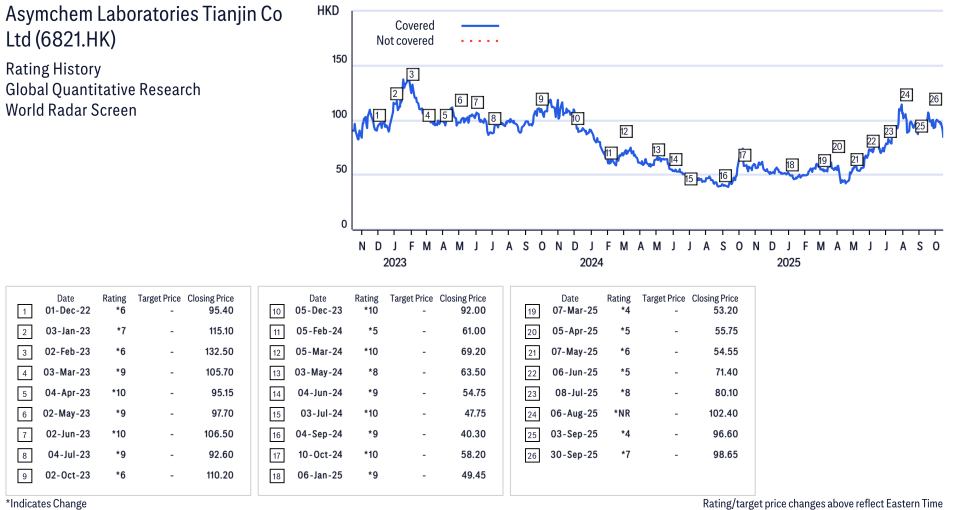Click the Closing Price header in the first table
The image size is (954, 510).
(210, 298)
